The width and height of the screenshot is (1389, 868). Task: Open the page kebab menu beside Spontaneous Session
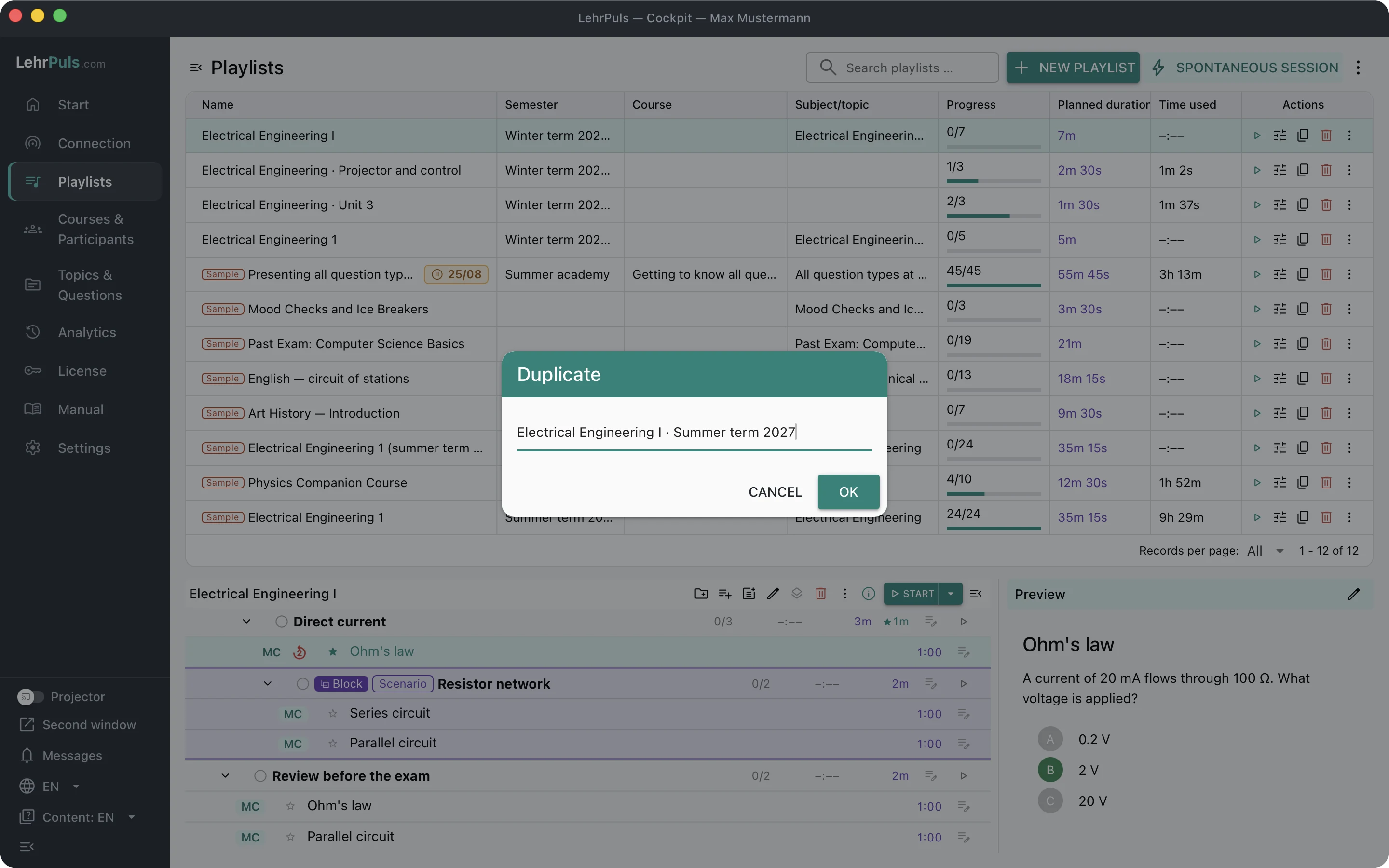click(1358, 68)
